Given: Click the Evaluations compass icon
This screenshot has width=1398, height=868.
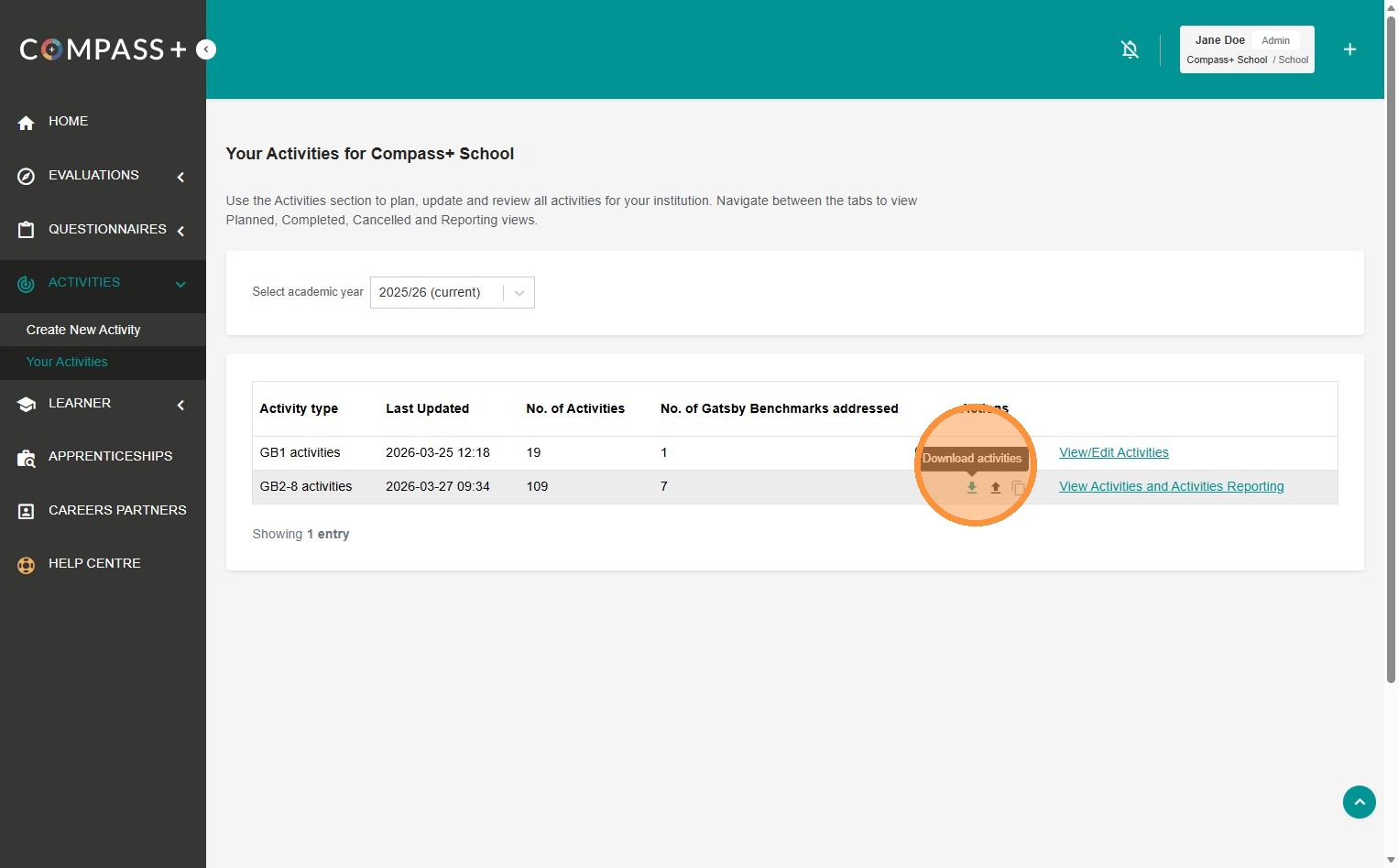Looking at the screenshot, I should tap(26, 177).
